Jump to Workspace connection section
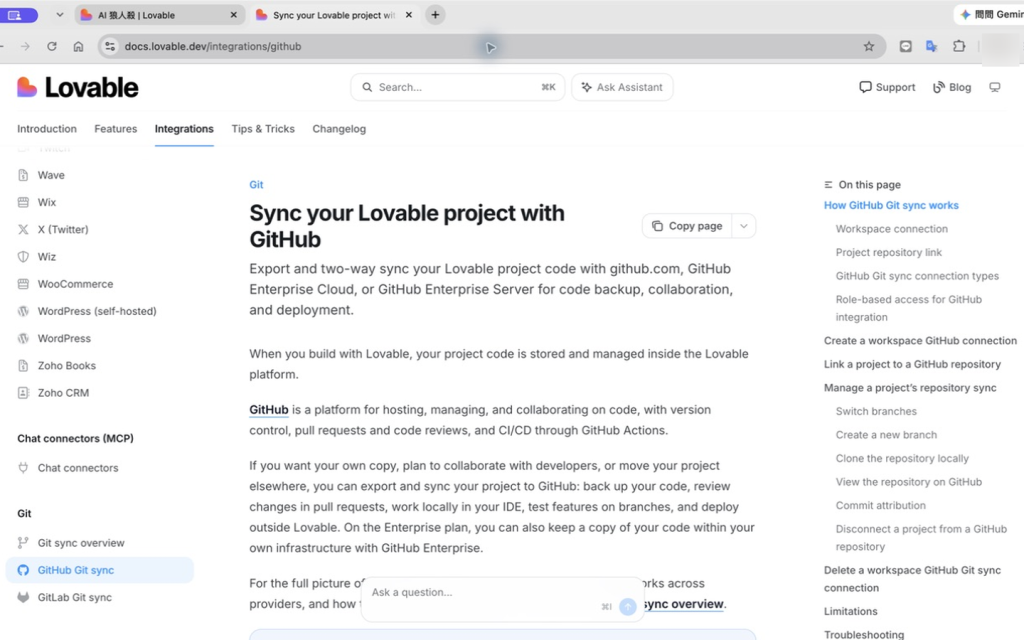The height and width of the screenshot is (640, 1024). tap(891, 229)
